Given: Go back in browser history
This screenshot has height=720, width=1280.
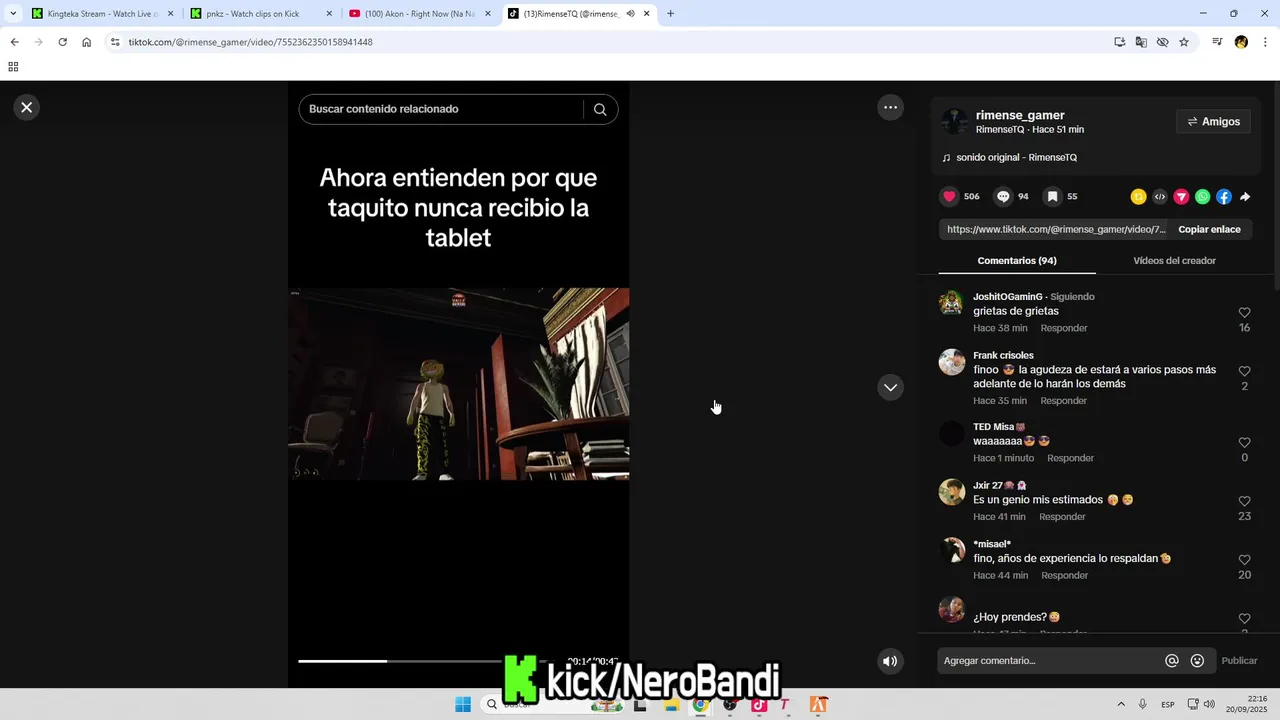Looking at the screenshot, I should pyautogui.click(x=14, y=42).
